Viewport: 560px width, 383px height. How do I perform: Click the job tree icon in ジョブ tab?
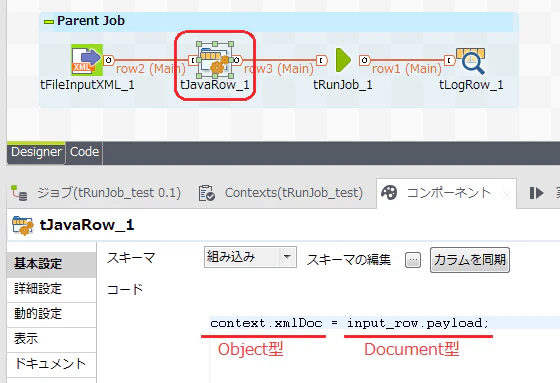tap(19, 193)
